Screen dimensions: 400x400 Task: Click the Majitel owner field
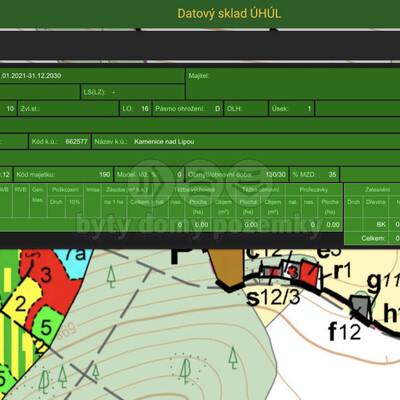[293, 84]
